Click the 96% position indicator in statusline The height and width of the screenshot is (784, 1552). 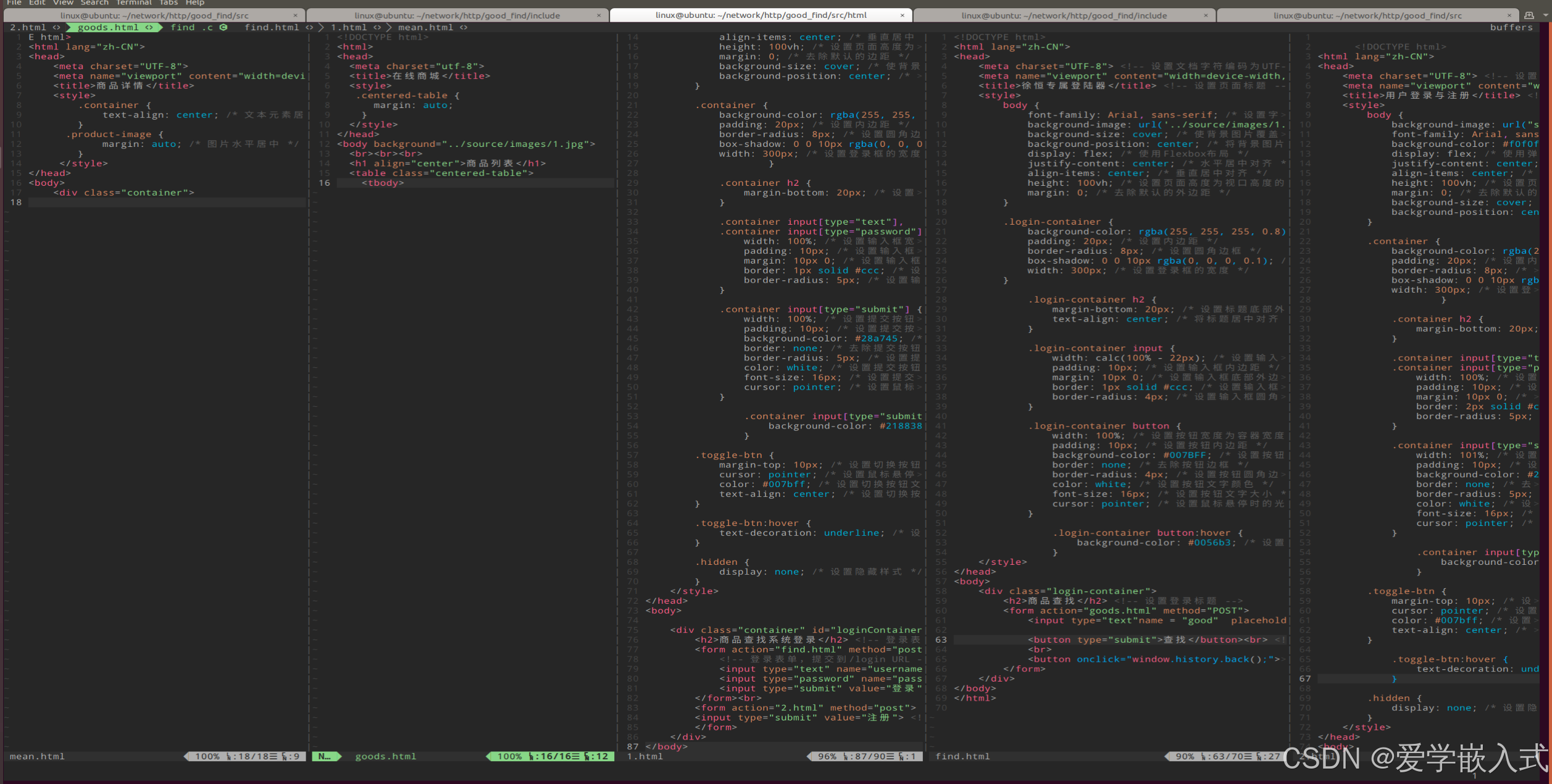827,756
